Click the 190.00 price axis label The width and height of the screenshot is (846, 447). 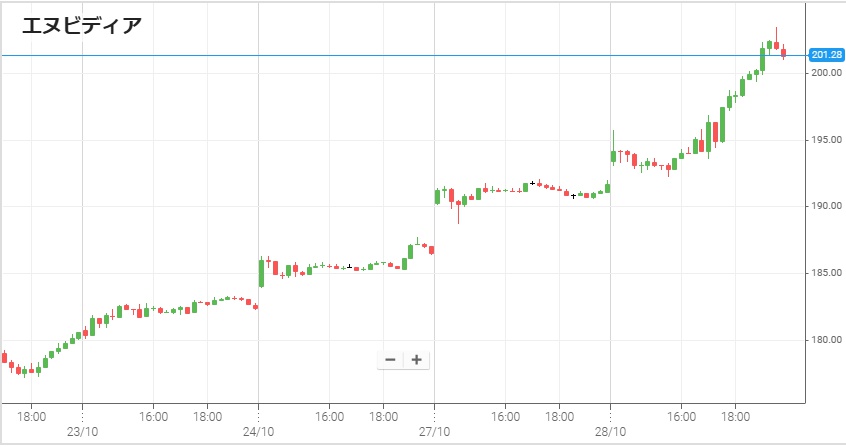pos(826,206)
